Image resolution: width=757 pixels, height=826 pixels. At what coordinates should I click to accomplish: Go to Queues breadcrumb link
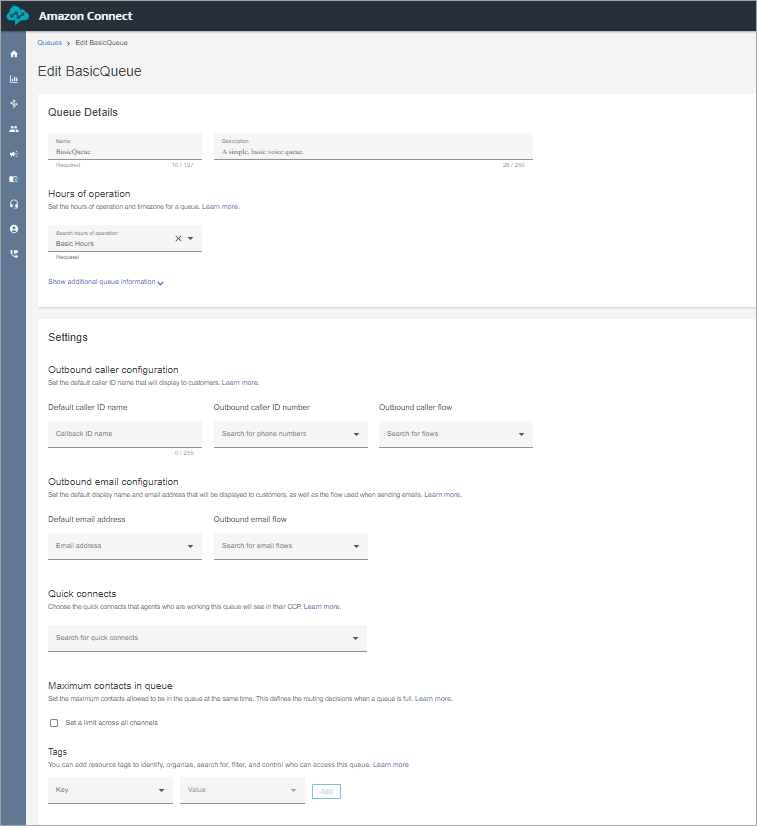(x=49, y=43)
